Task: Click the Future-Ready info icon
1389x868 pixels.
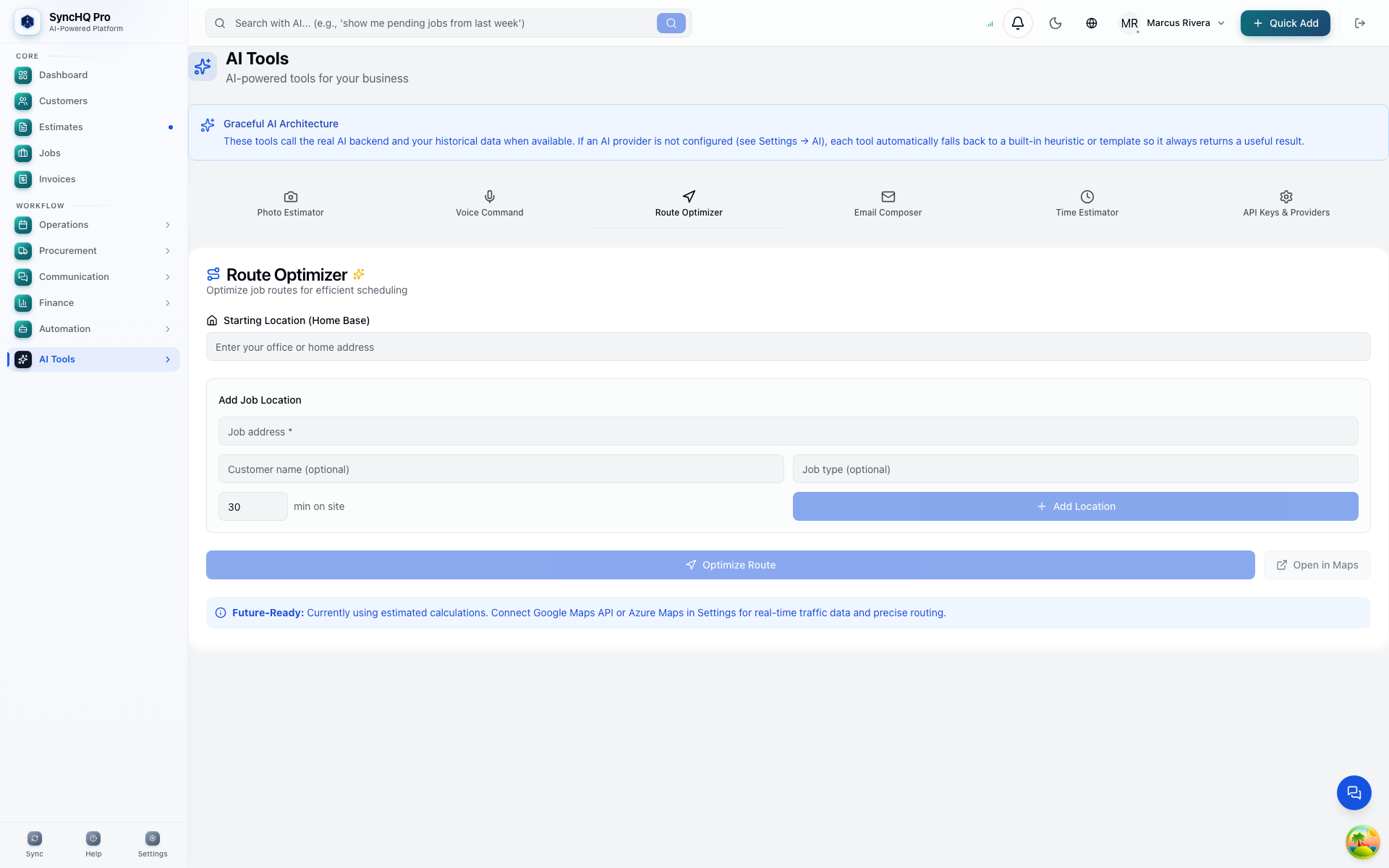Action: click(x=221, y=613)
